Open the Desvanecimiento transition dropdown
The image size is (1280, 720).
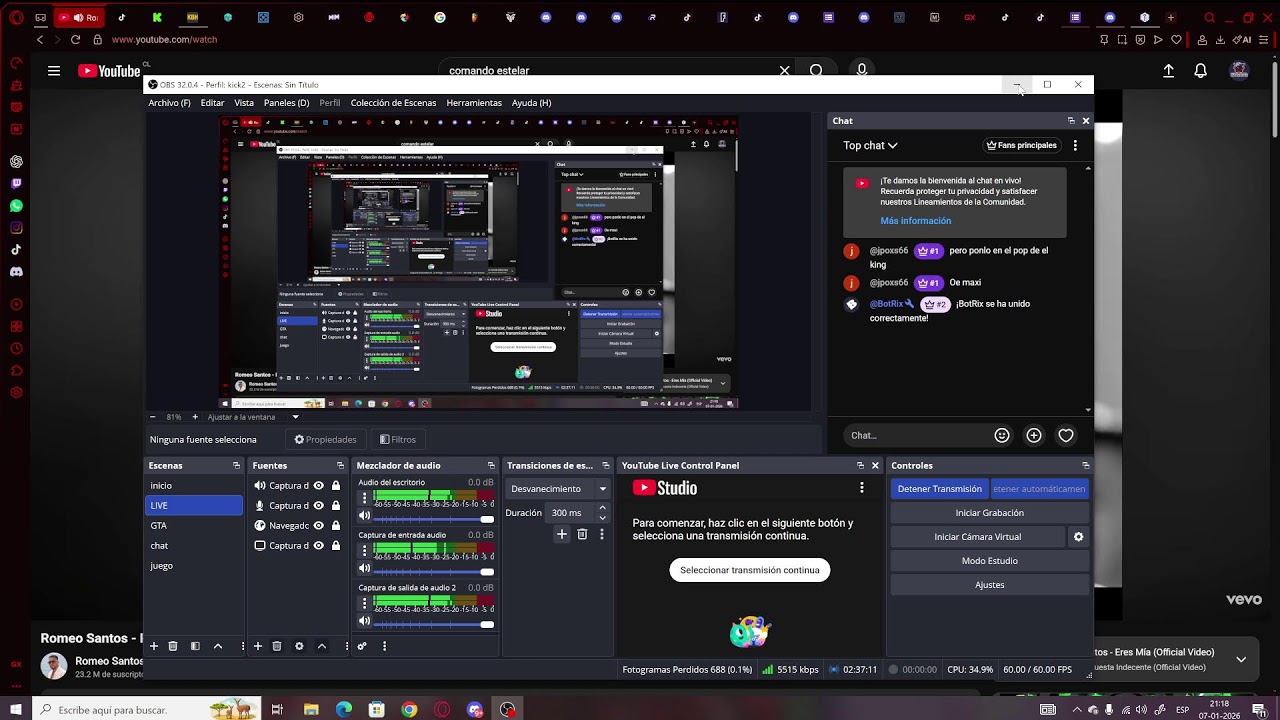[x=559, y=489]
